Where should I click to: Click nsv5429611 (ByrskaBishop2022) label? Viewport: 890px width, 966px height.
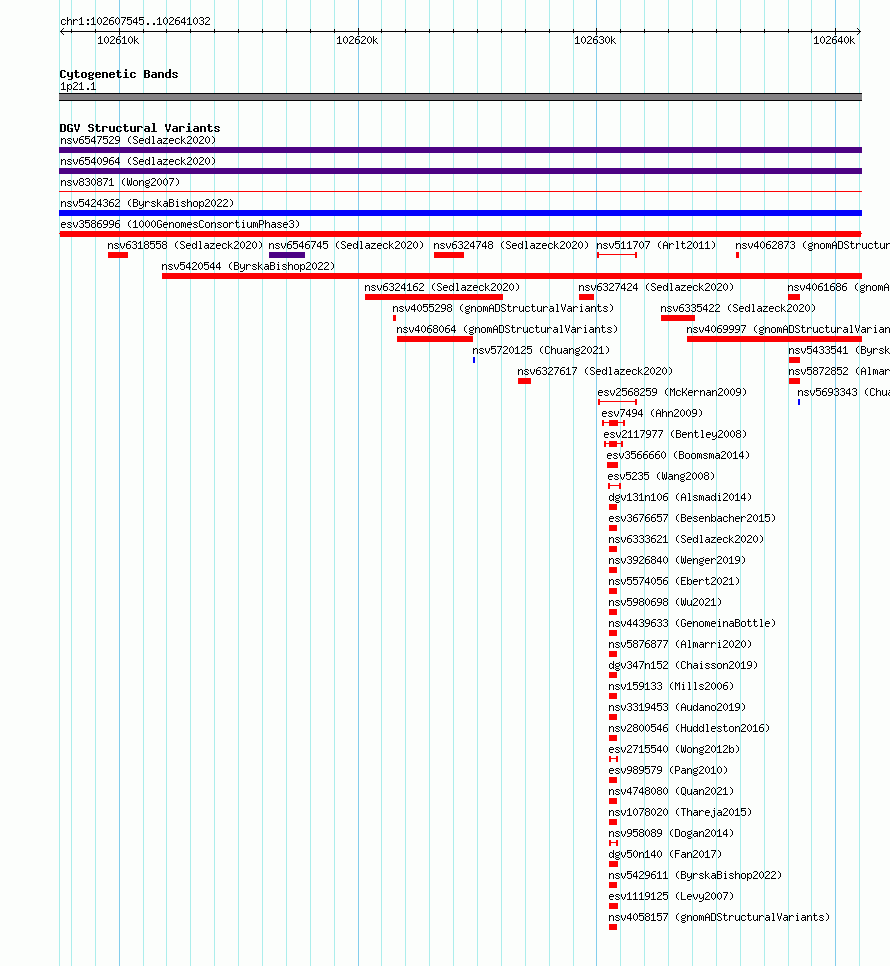click(x=695, y=874)
